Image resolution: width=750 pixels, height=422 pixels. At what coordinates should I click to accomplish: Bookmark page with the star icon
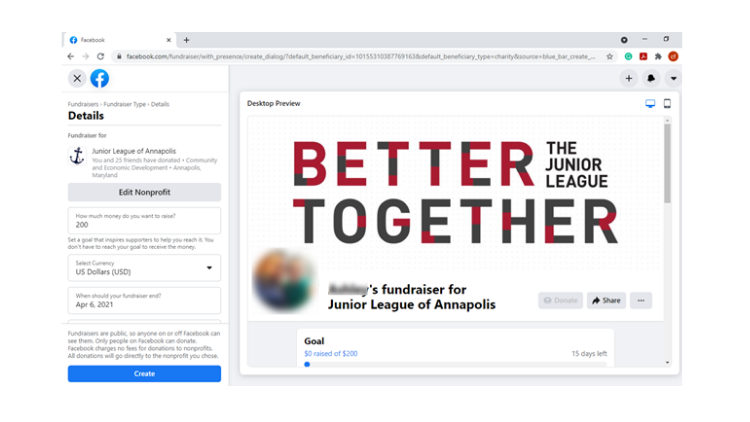(609, 56)
